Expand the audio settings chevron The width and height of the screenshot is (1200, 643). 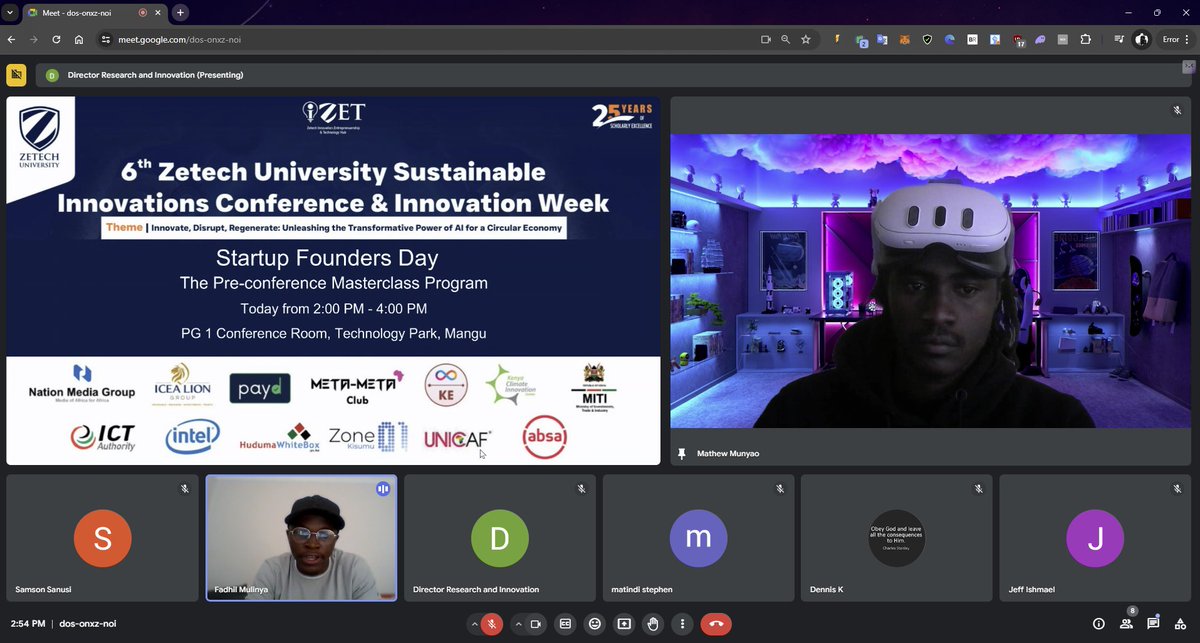coord(475,624)
